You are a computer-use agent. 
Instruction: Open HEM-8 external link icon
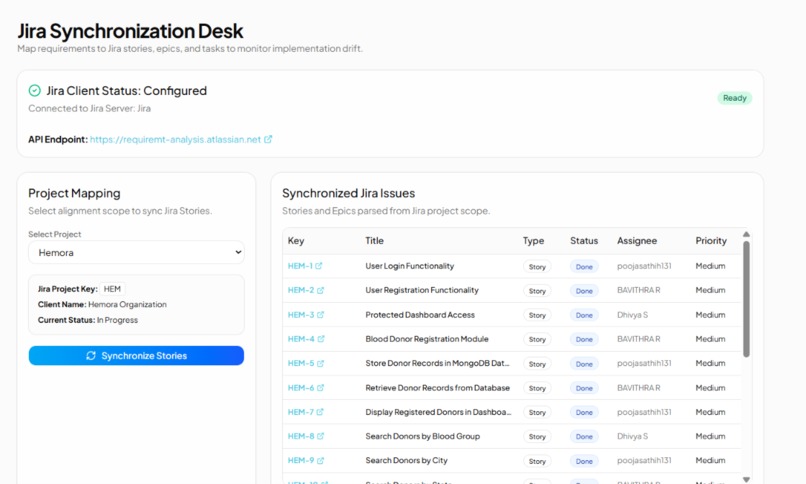tap(320, 436)
